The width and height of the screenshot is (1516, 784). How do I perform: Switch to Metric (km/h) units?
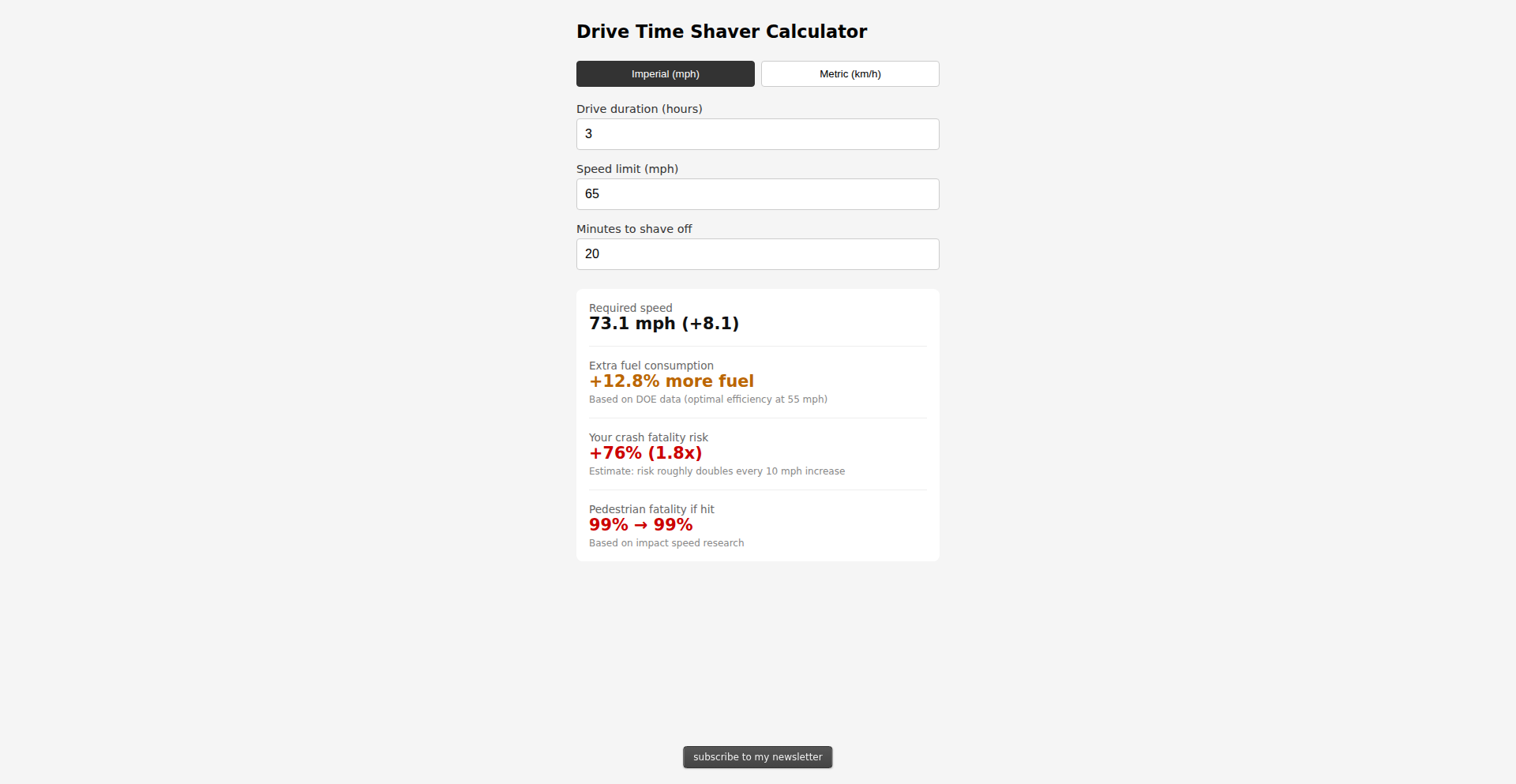(x=850, y=74)
